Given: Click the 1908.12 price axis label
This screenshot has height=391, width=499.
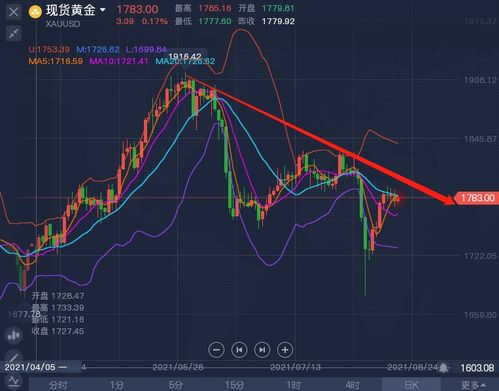Looking at the screenshot, I should point(480,80).
